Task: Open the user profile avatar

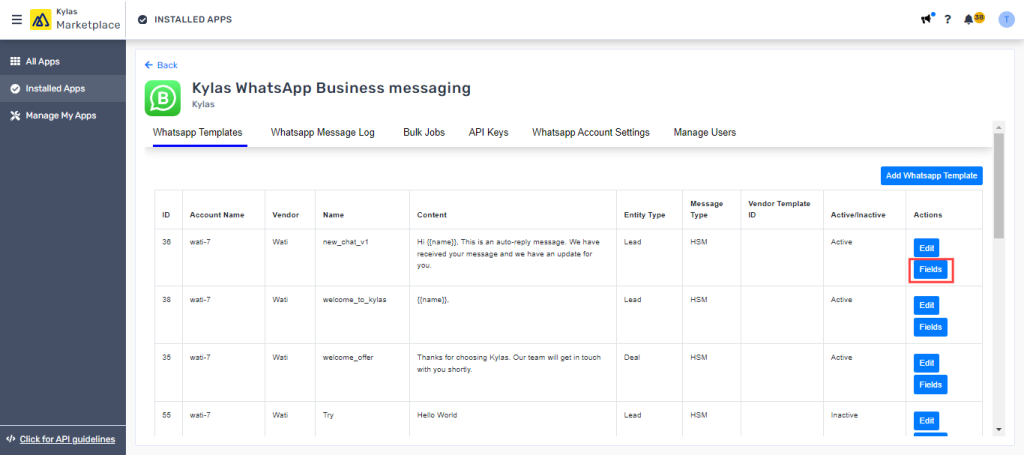Action: 1006,20
